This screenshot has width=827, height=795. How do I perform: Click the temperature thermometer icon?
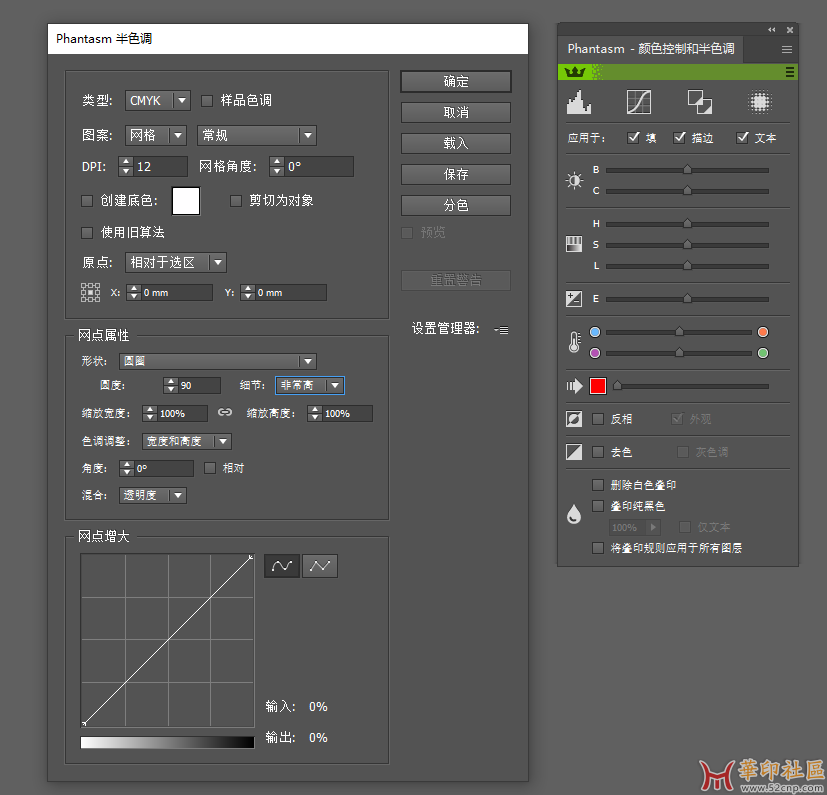click(574, 342)
